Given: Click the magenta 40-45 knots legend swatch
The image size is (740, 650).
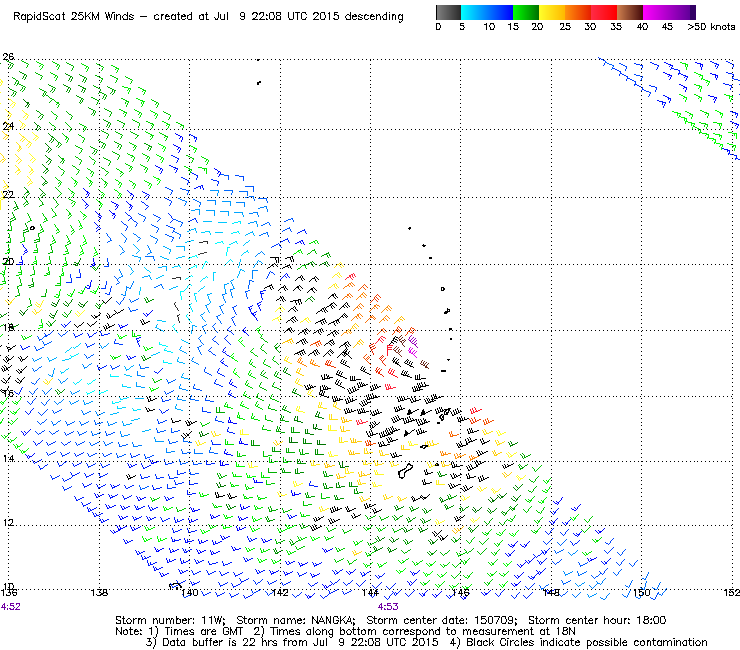Looking at the screenshot, I should coord(656,12).
